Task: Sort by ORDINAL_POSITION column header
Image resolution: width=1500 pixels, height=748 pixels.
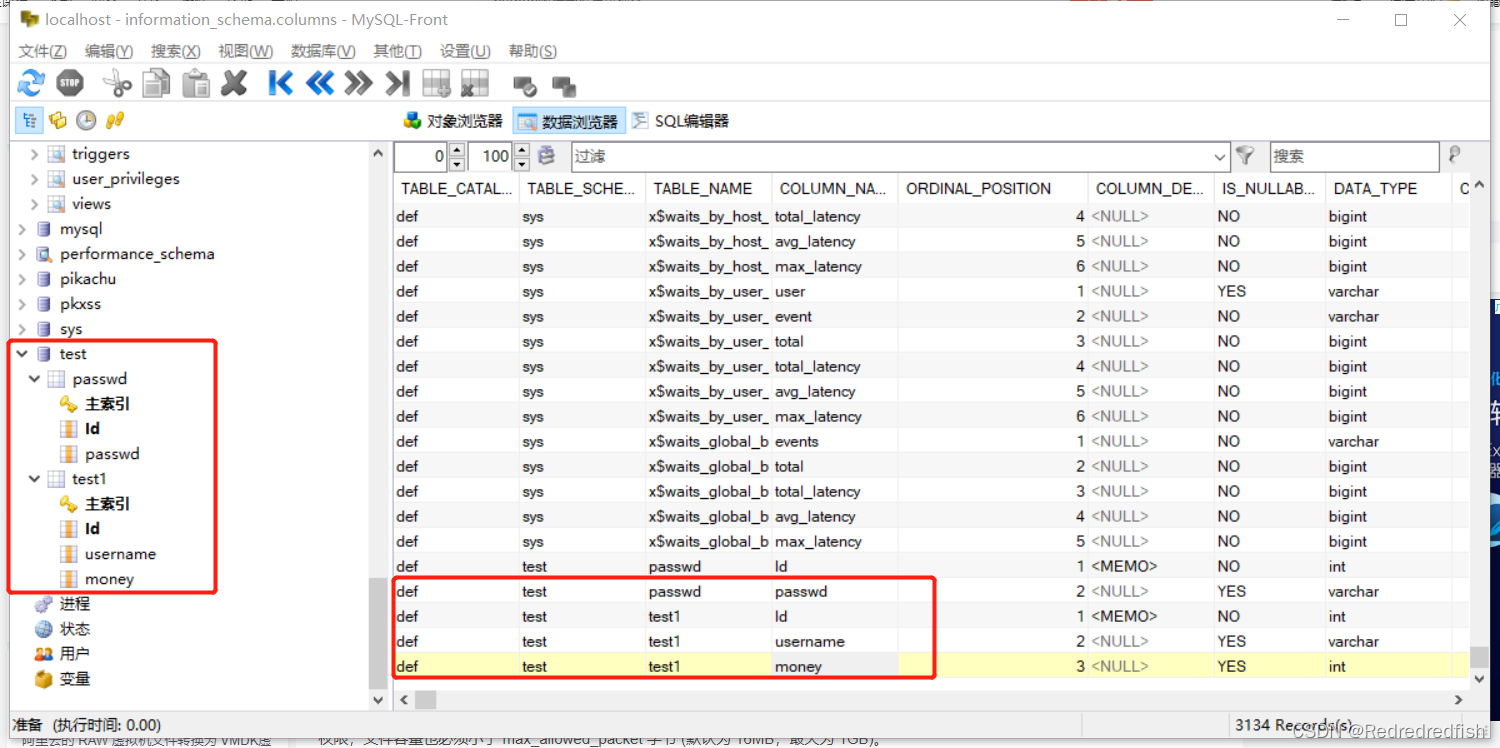Action: coord(993,188)
